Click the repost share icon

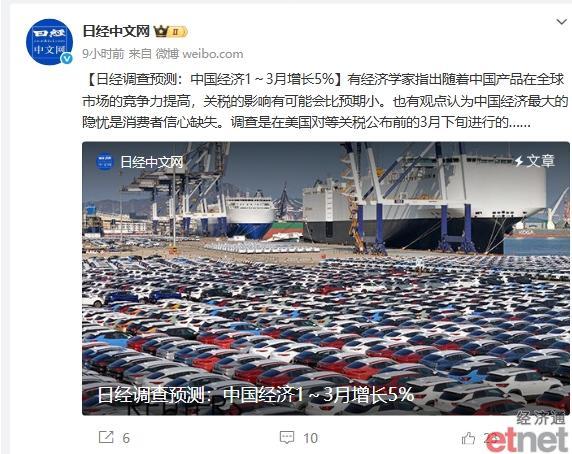click(x=106, y=437)
